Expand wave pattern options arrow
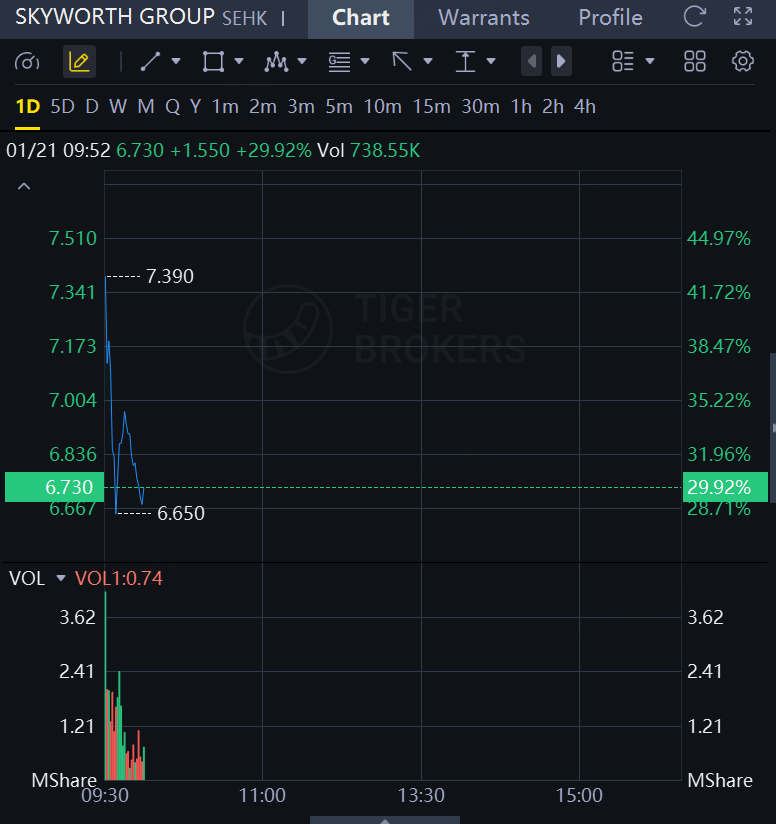The height and width of the screenshot is (824, 776). tap(302, 61)
